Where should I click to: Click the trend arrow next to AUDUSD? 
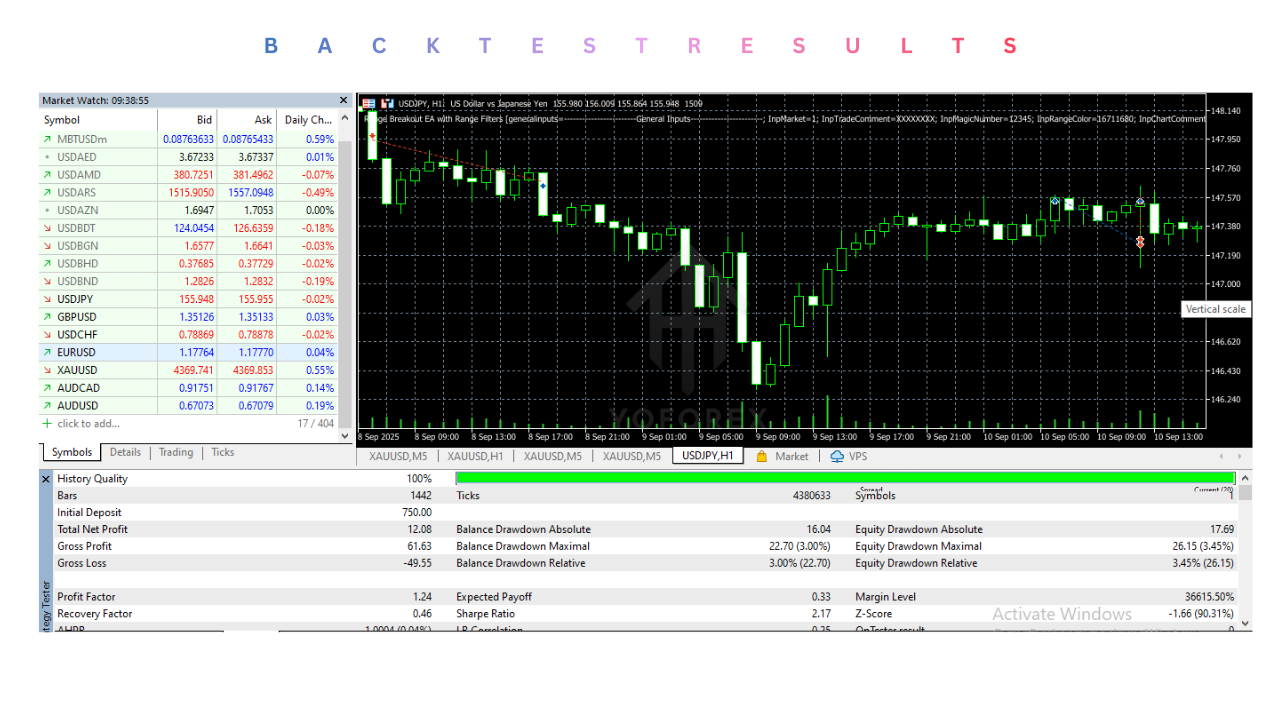(x=46, y=405)
